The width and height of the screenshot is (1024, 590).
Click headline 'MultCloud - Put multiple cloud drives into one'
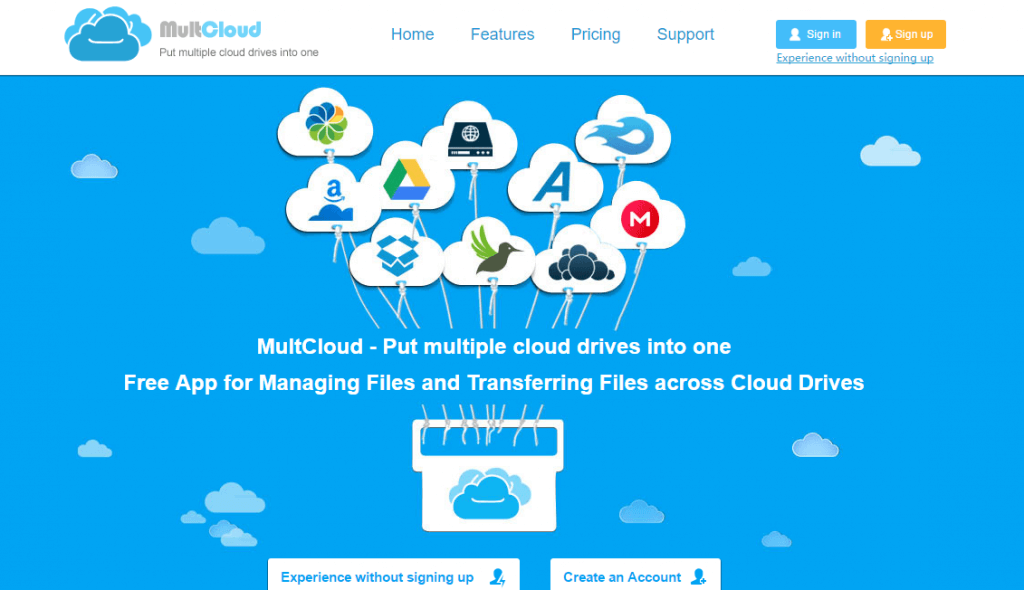pyautogui.click(x=494, y=346)
